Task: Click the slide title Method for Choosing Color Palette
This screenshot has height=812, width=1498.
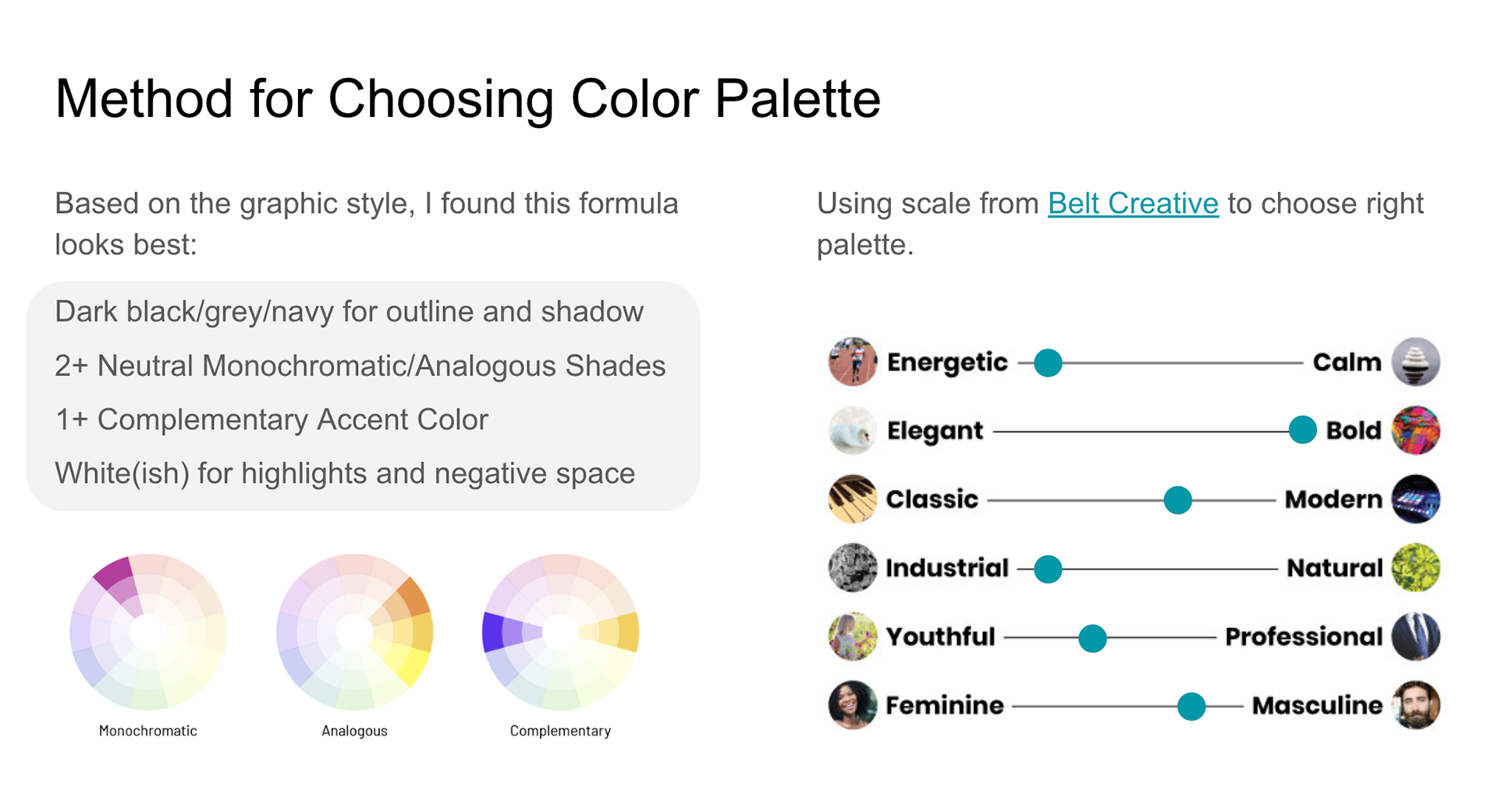Action: tap(467, 99)
